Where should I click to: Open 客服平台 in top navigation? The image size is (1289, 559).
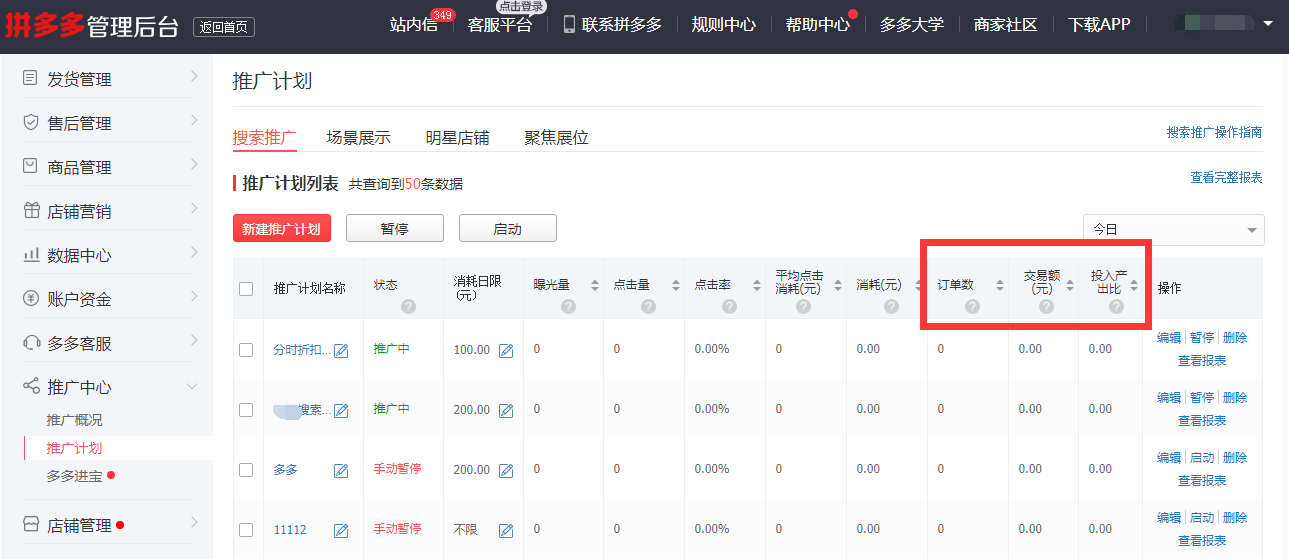tap(500, 24)
